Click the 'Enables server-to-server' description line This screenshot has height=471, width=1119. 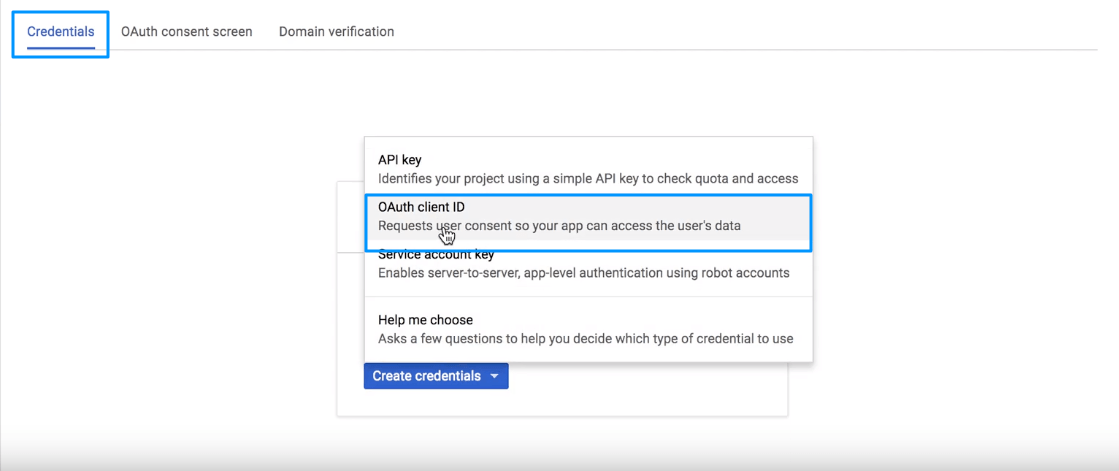(x=584, y=273)
